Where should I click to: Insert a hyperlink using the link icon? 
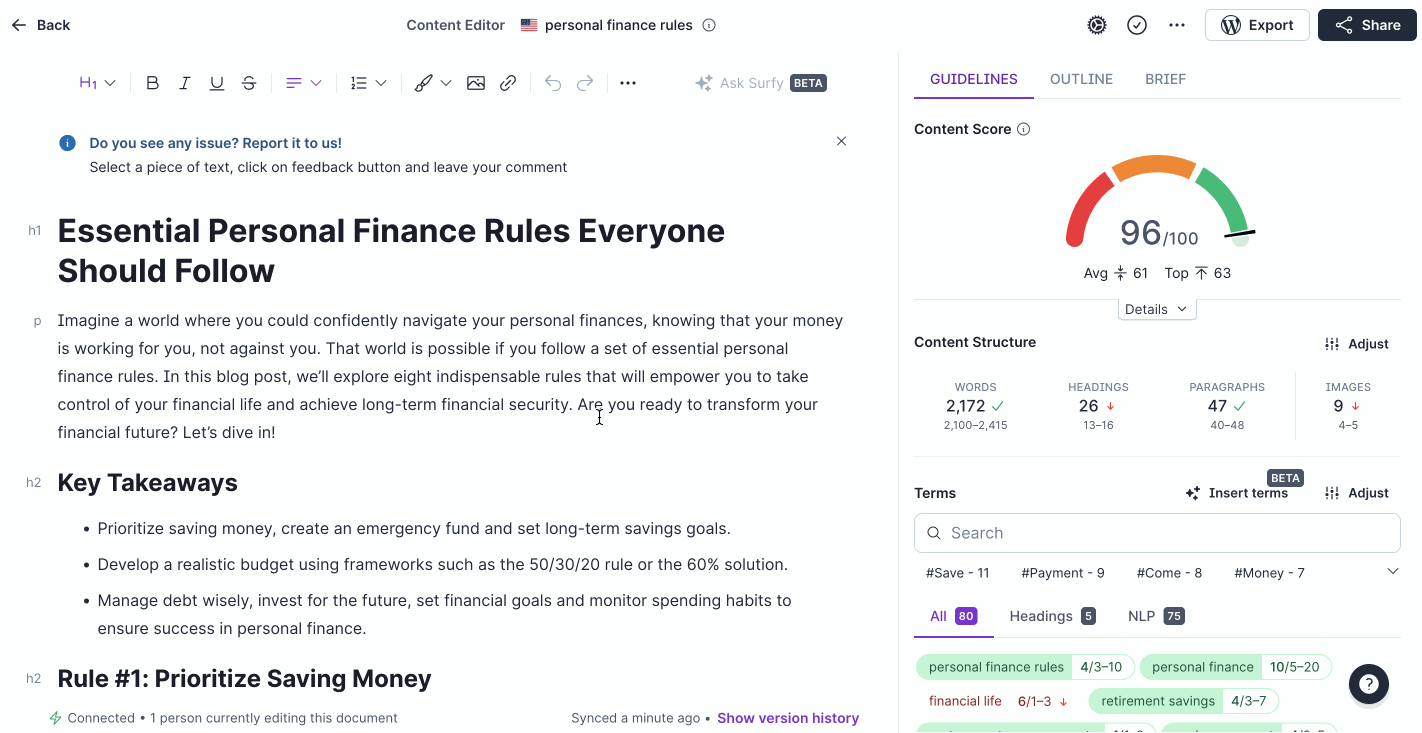508,83
